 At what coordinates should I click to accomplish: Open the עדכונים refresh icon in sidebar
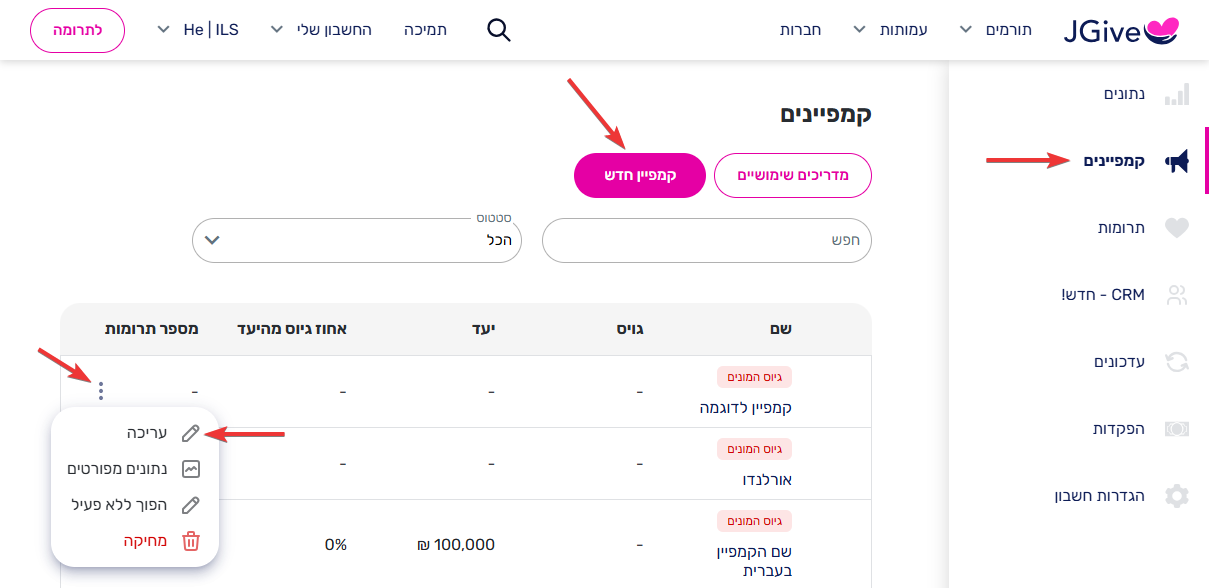coord(1178,362)
